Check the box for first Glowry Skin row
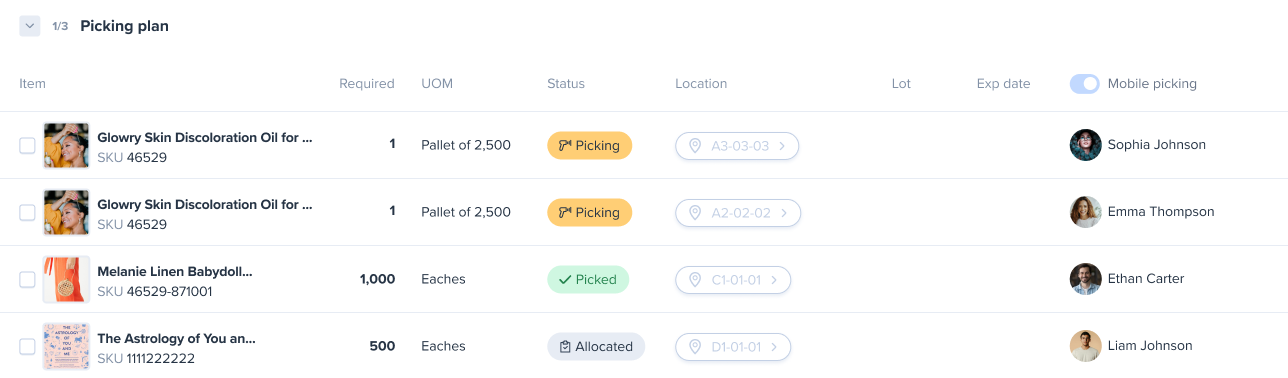 click(27, 145)
